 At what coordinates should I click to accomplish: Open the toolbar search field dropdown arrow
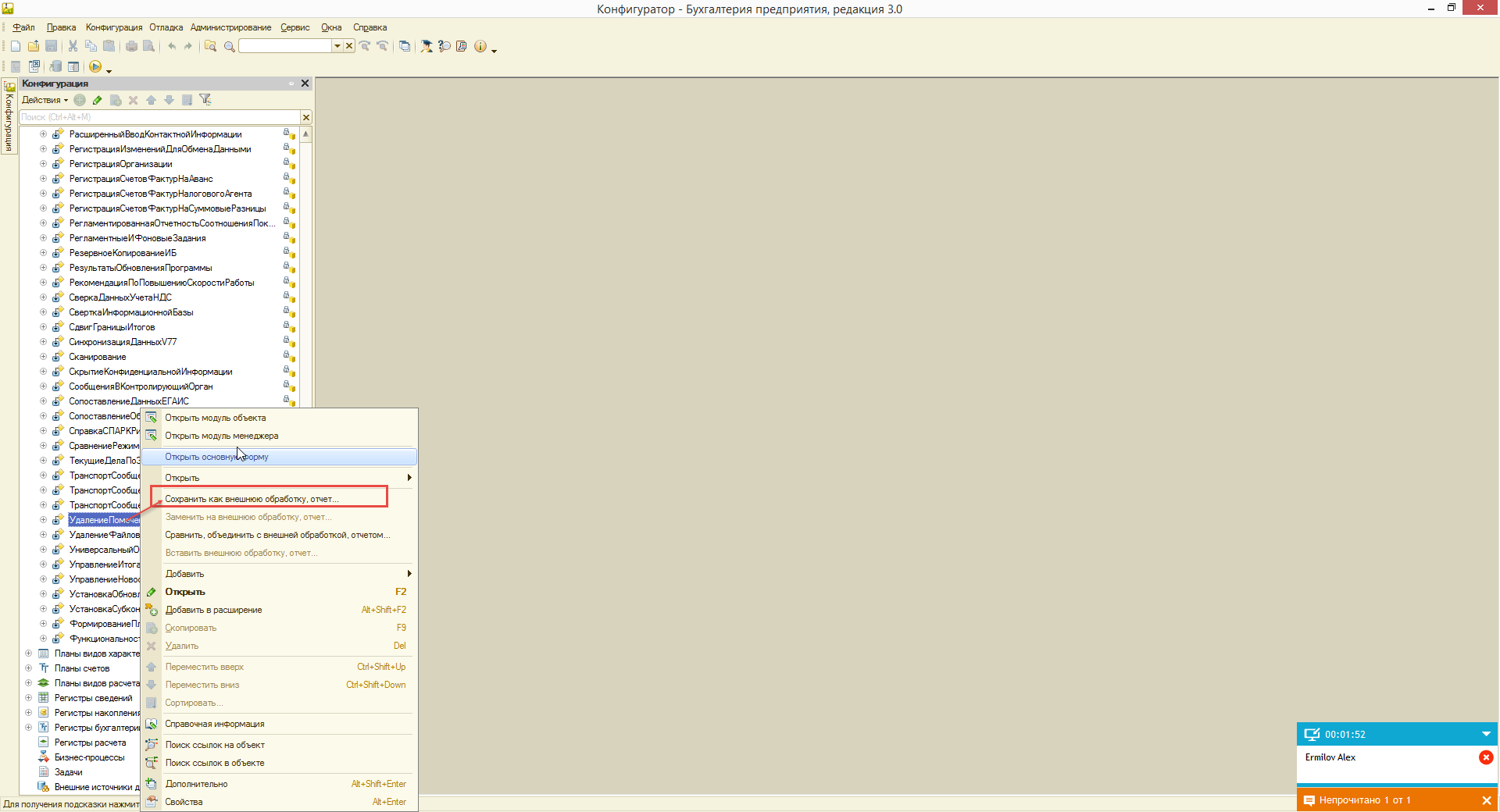337,46
